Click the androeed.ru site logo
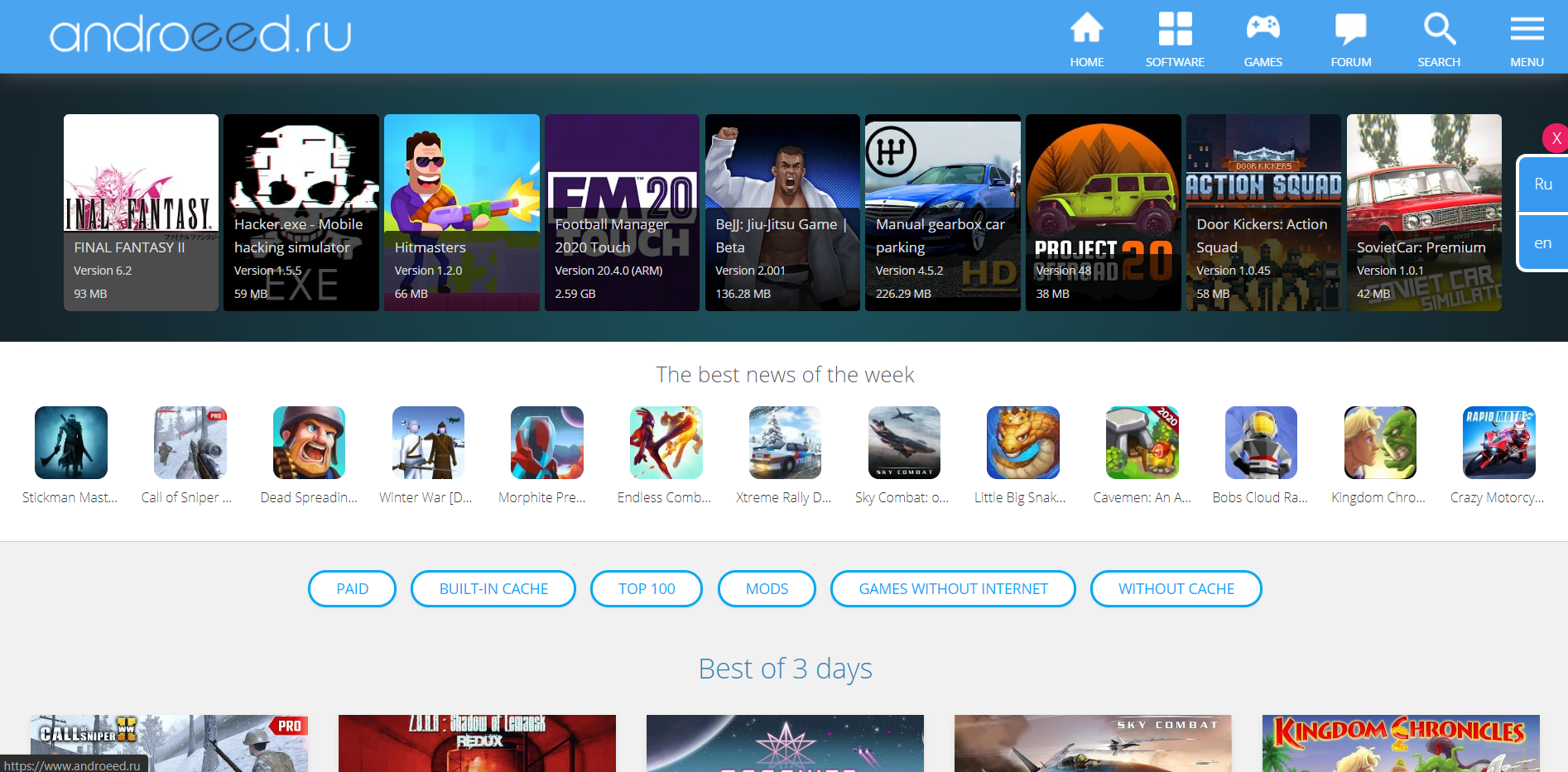Screen dimensions: 1568x772 pyautogui.click(x=200, y=34)
